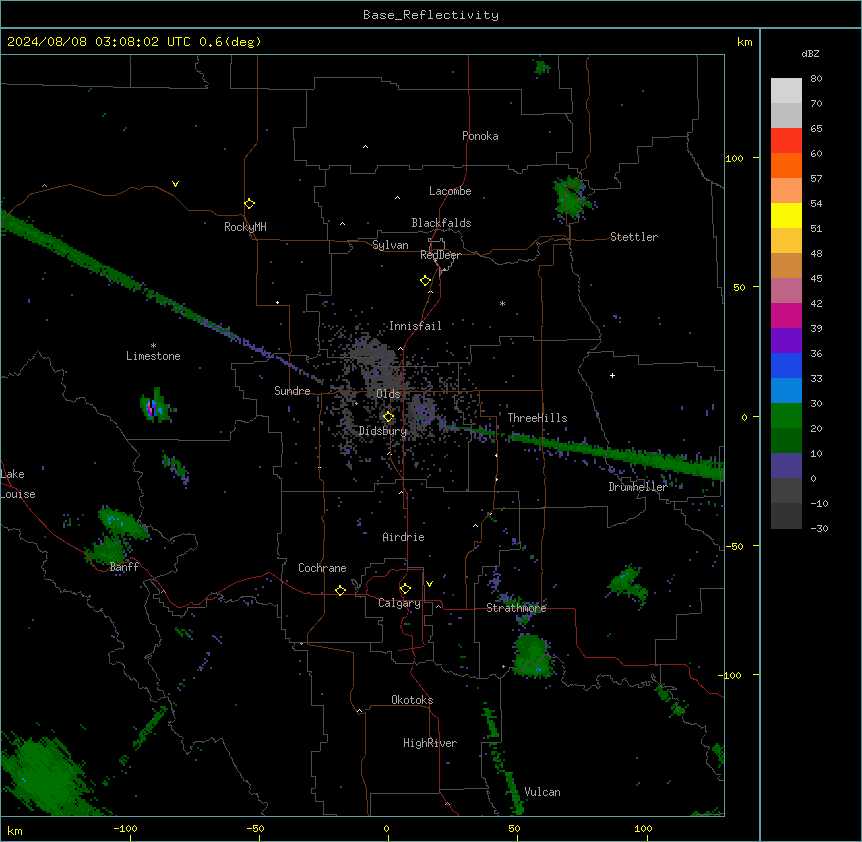
Task: Click the dBZ legend heading
Action: click(810, 53)
